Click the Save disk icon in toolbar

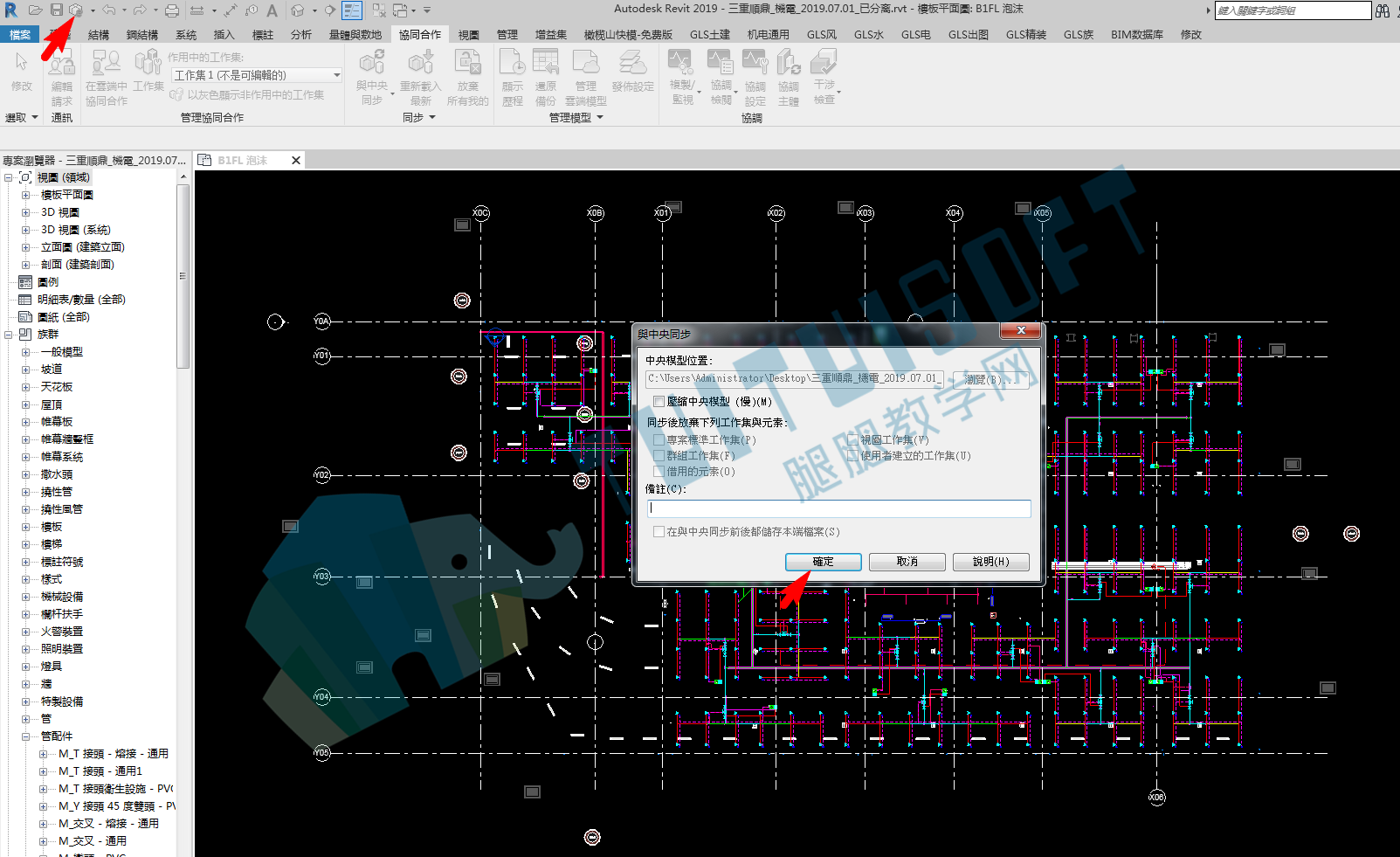point(56,10)
